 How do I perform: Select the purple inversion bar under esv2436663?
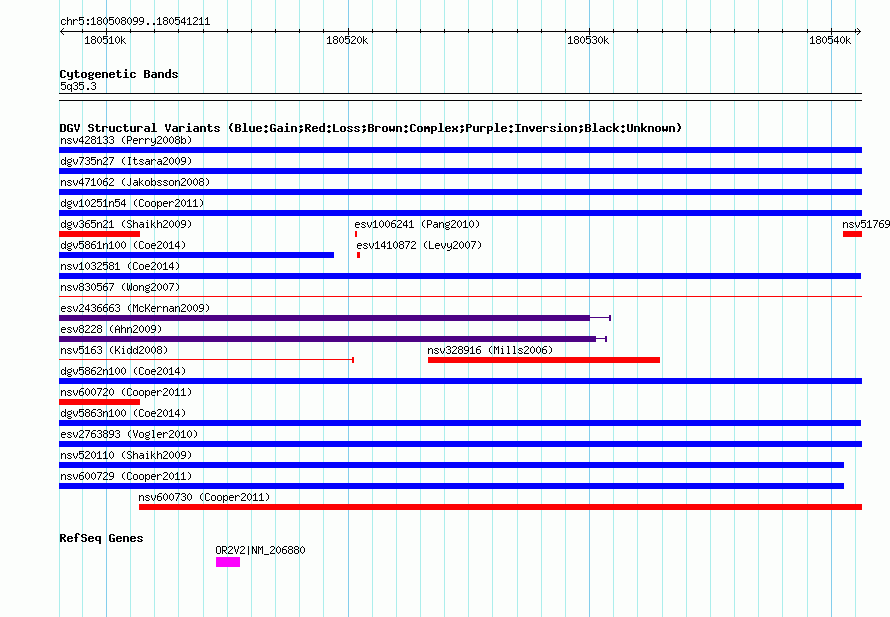click(x=335, y=318)
